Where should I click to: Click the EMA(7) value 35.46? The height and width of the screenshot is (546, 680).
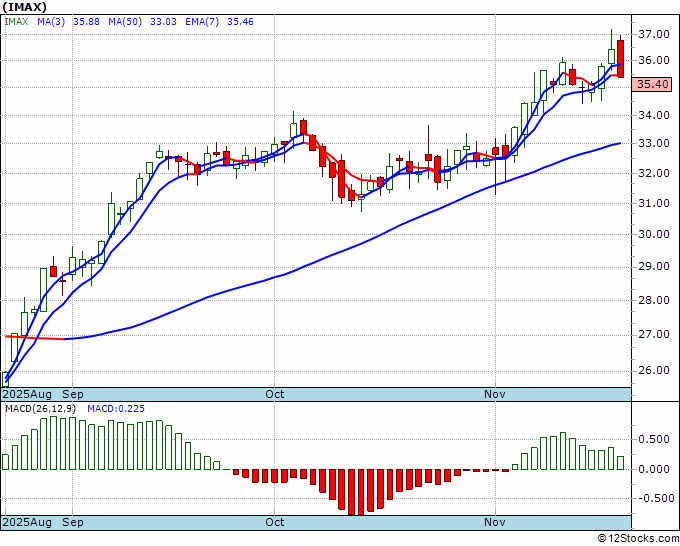coord(240,22)
